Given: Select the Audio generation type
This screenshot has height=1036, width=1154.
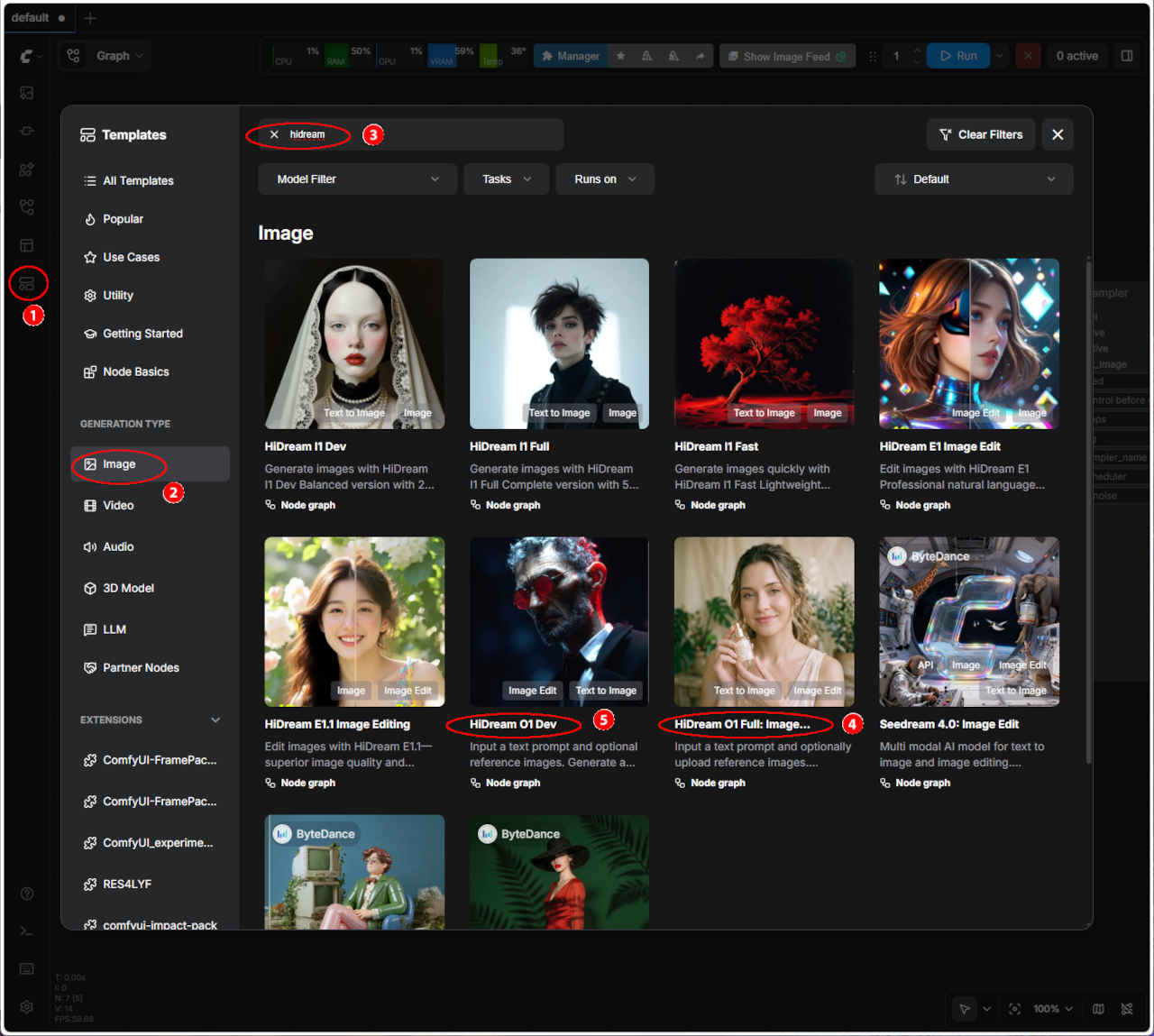Looking at the screenshot, I should point(150,546).
